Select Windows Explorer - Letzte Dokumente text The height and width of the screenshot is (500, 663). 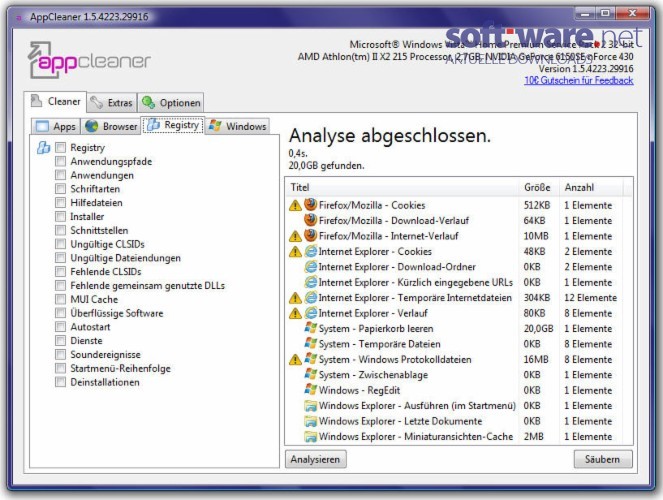[400, 421]
